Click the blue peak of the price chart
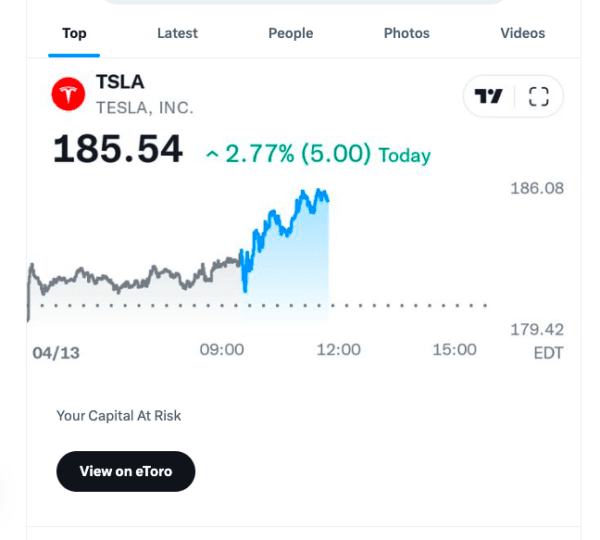Viewport: 600px width, 540px height. point(319,191)
